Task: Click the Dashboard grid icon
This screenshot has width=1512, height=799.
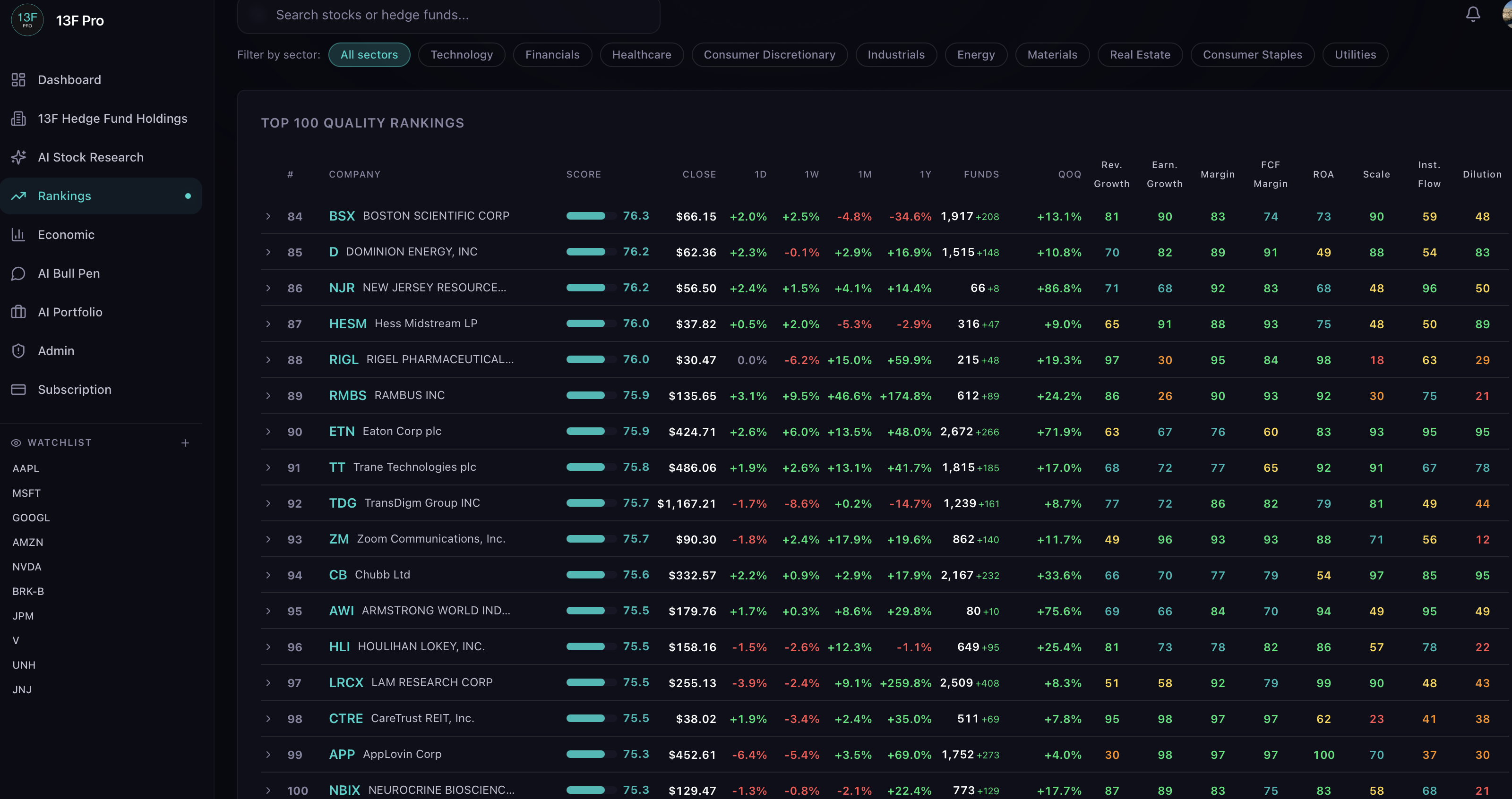Action: point(19,80)
